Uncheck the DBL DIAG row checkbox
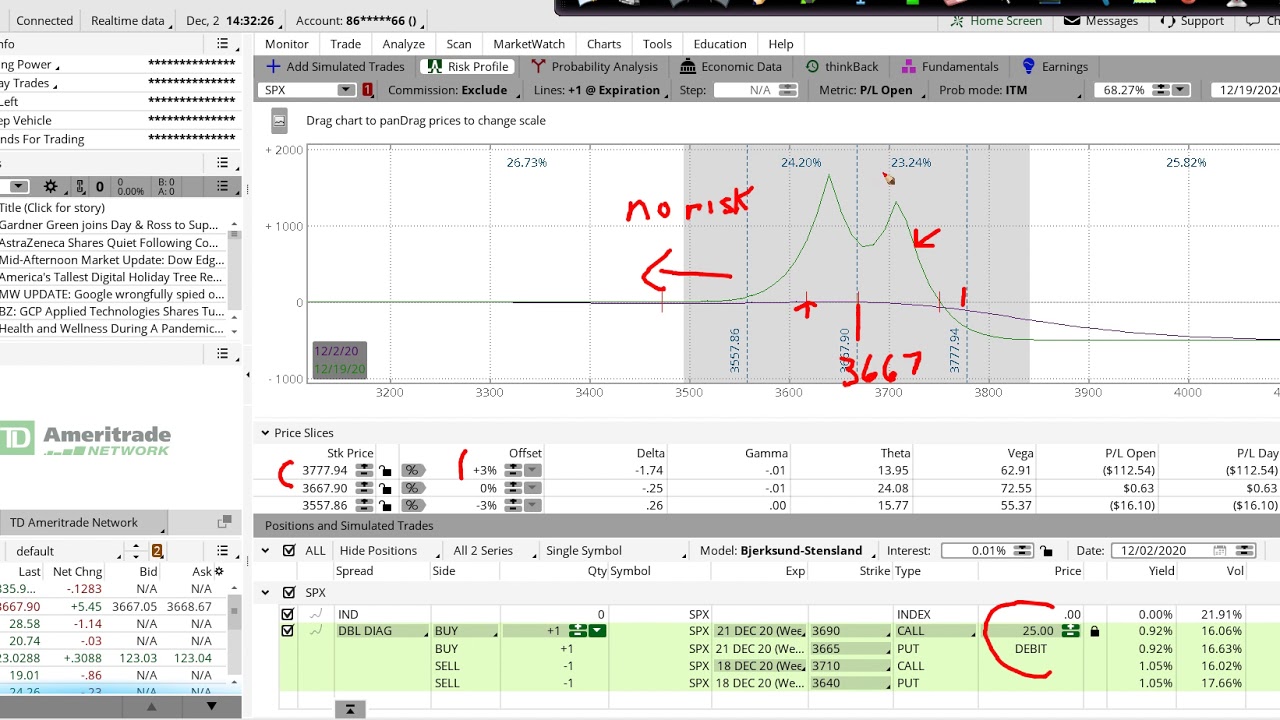 click(288, 631)
